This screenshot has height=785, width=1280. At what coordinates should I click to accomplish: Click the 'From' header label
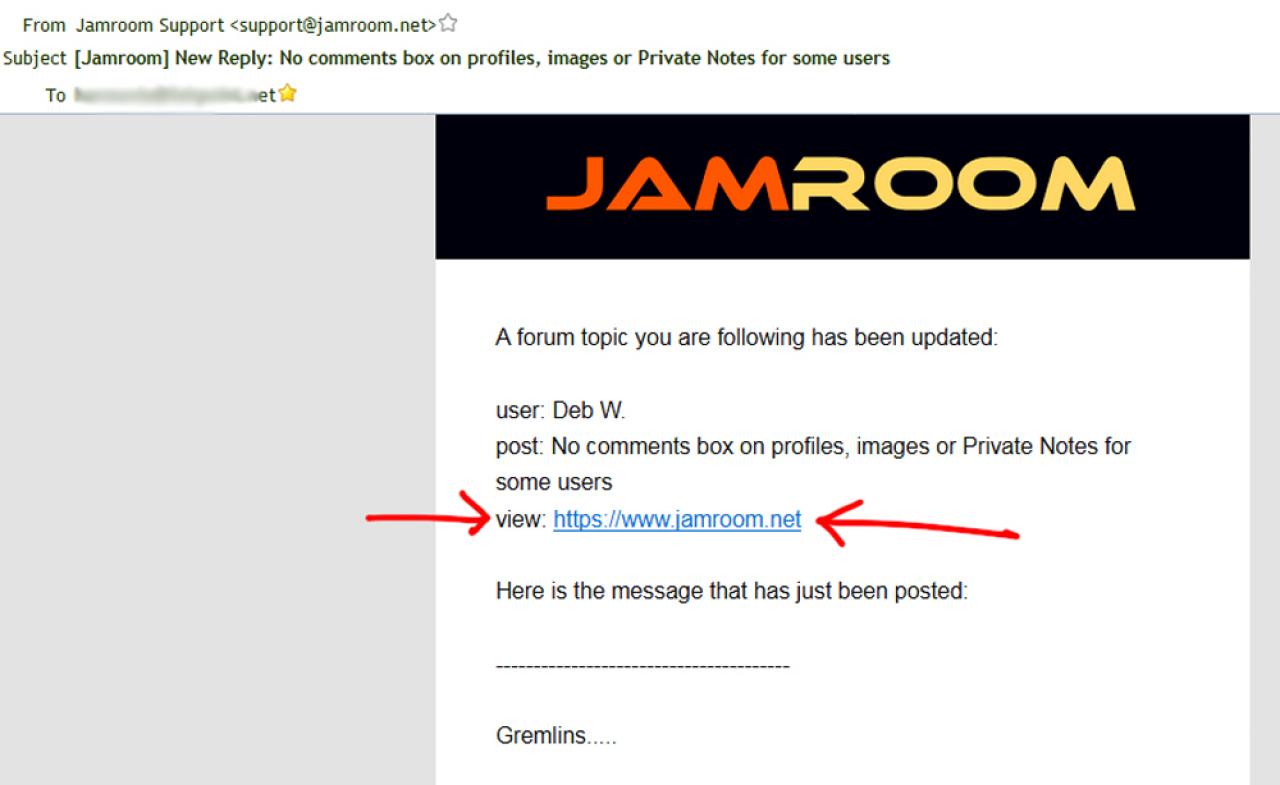pos(44,25)
